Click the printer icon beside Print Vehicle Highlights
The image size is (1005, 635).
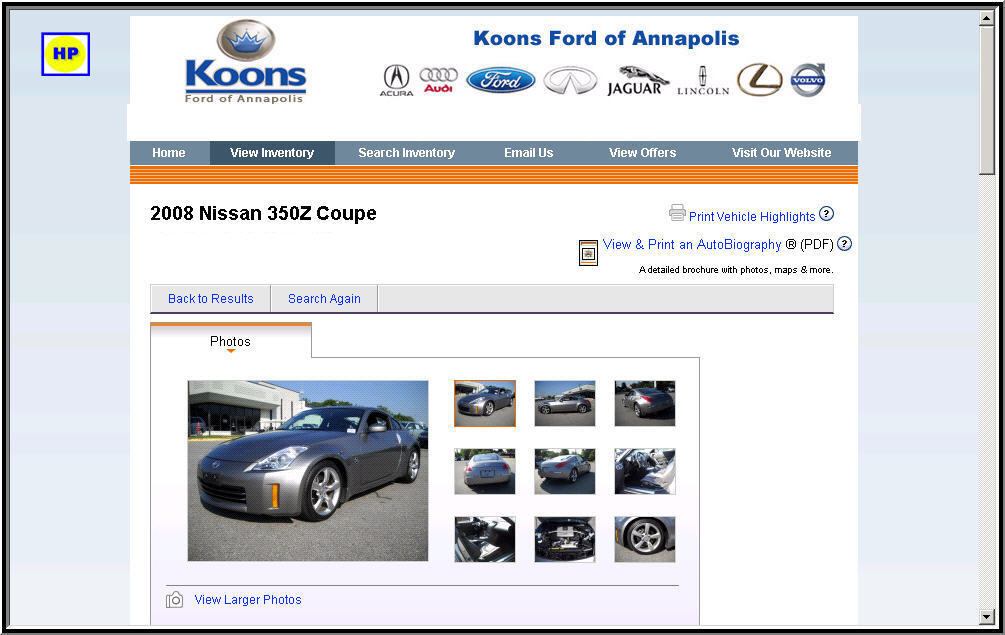(677, 213)
